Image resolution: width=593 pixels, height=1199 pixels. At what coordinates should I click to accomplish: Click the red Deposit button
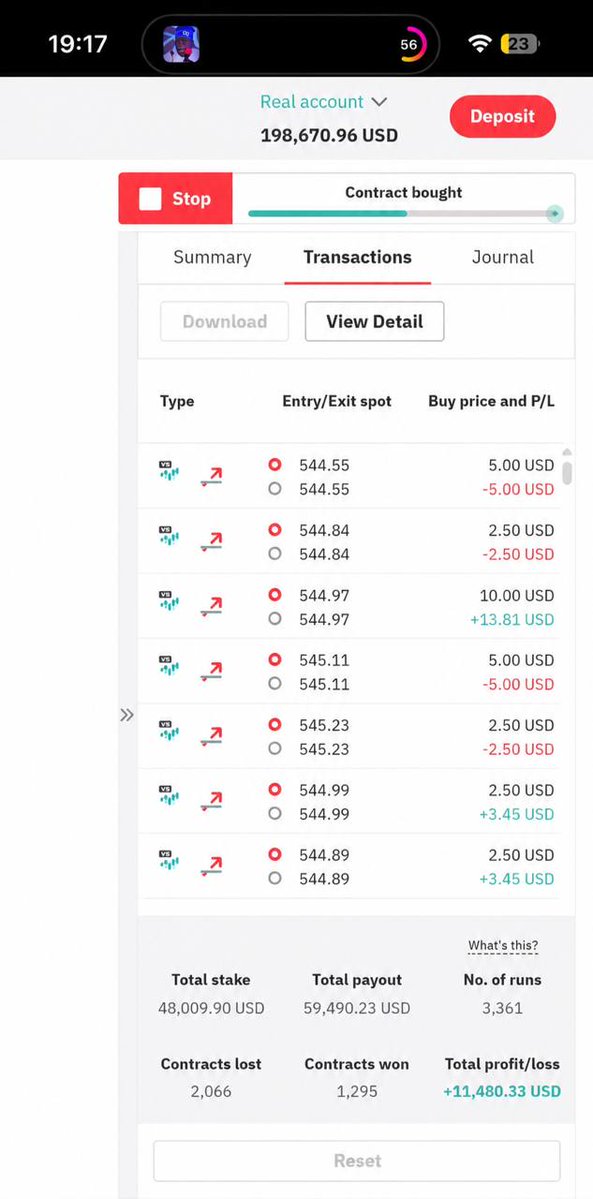pos(502,116)
